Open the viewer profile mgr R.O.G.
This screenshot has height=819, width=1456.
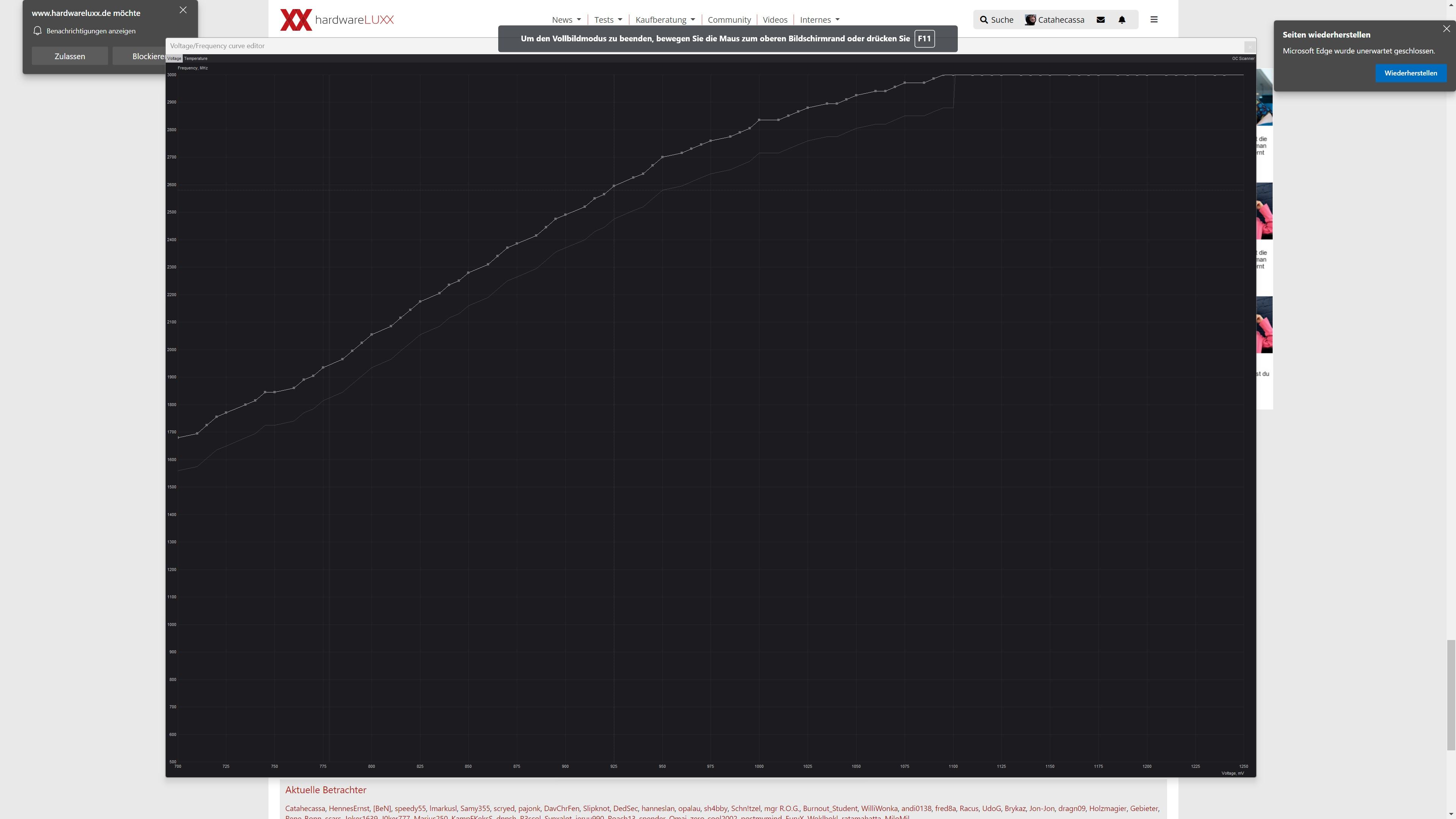781,808
